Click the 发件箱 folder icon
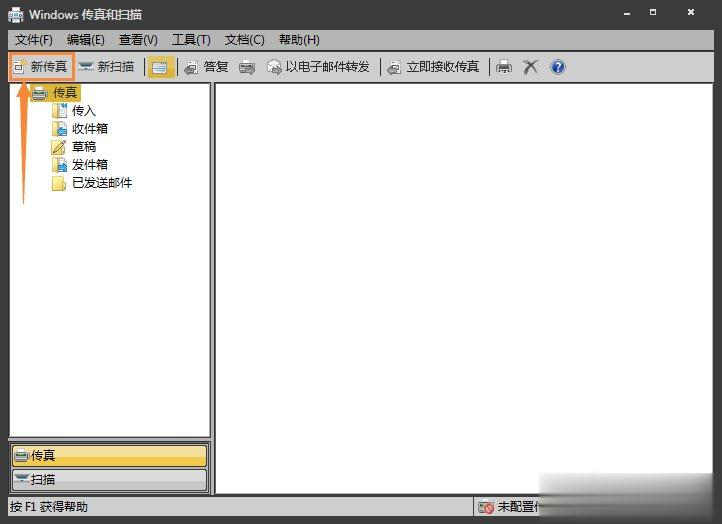The width and height of the screenshot is (722, 524). click(x=59, y=165)
